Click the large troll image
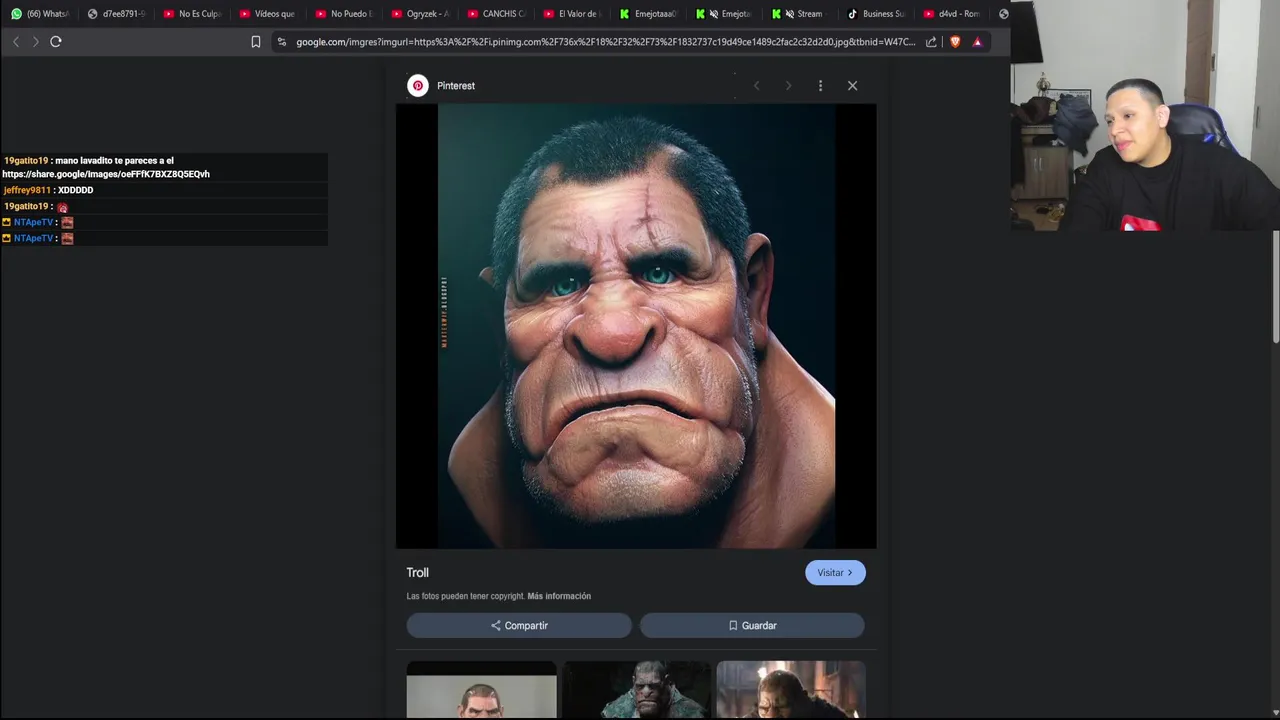The width and height of the screenshot is (1280, 720). point(636,326)
